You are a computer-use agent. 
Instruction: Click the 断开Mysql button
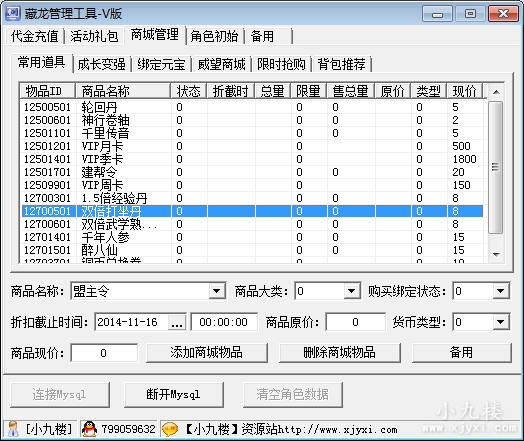point(173,395)
